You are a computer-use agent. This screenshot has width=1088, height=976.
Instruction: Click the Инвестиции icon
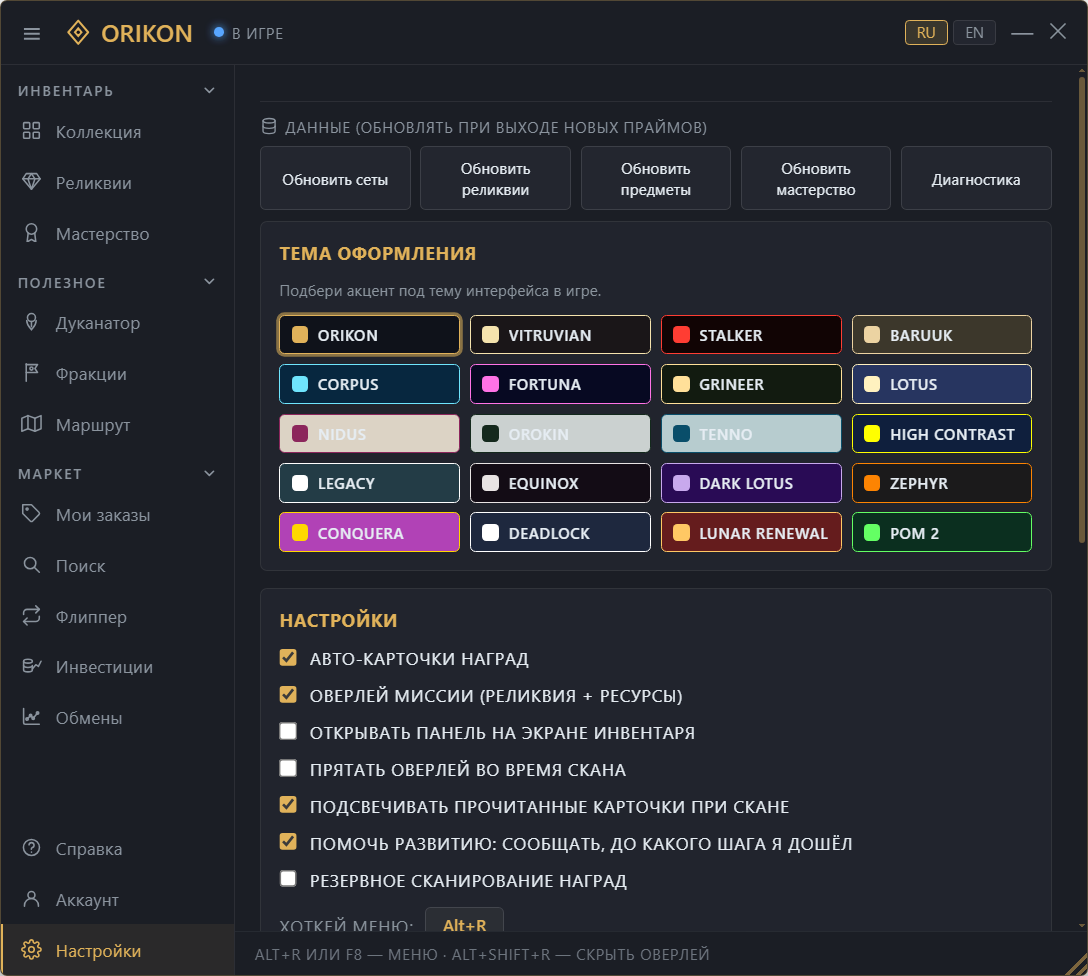(31, 666)
